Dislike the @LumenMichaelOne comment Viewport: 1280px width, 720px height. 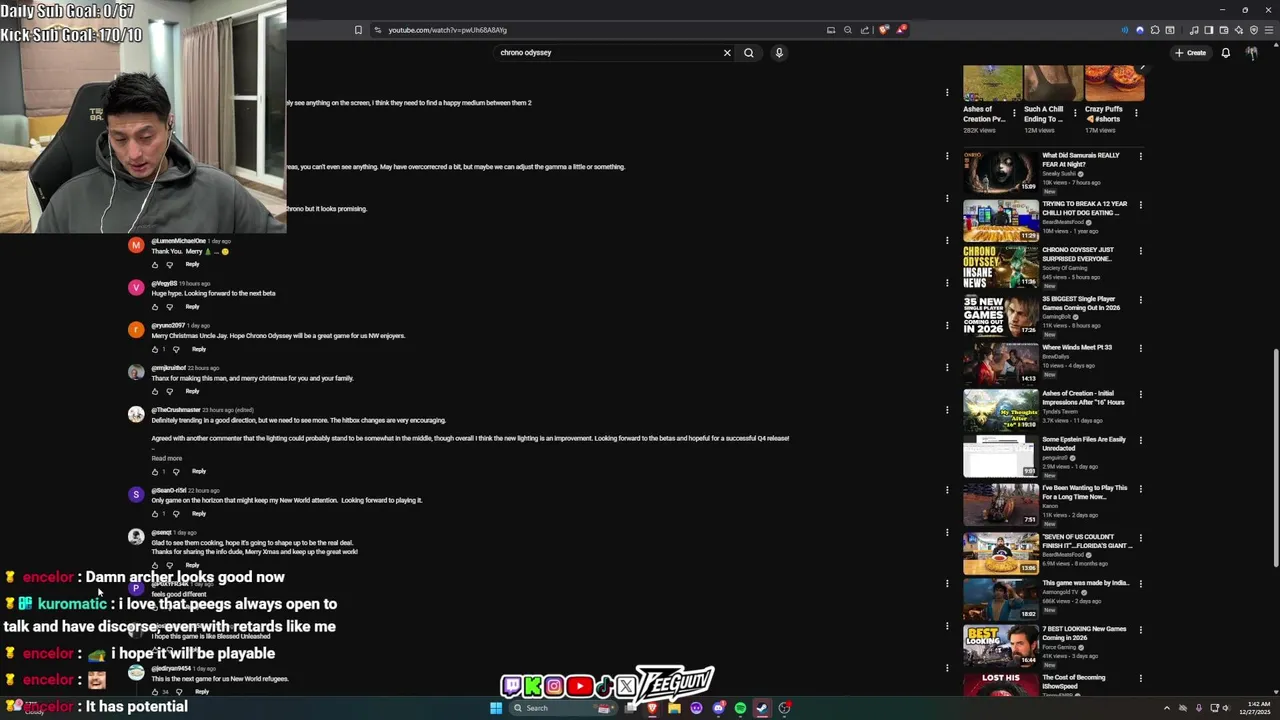point(169,265)
